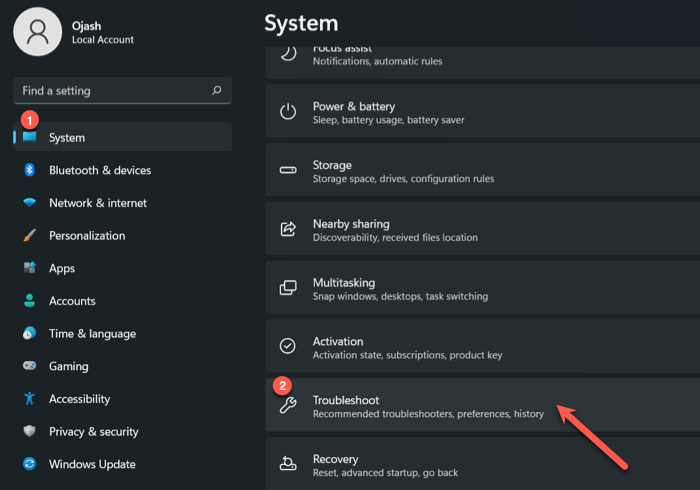Screen dimensions: 700x490
Task: Click the Apps icon in sidebar
Action: click(x=29, y=268)
